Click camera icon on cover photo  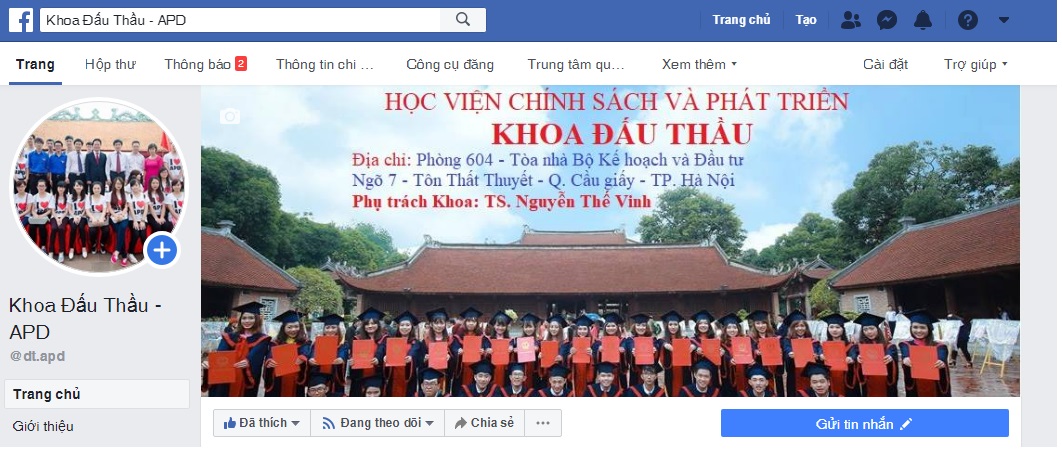tap(230, 117)
